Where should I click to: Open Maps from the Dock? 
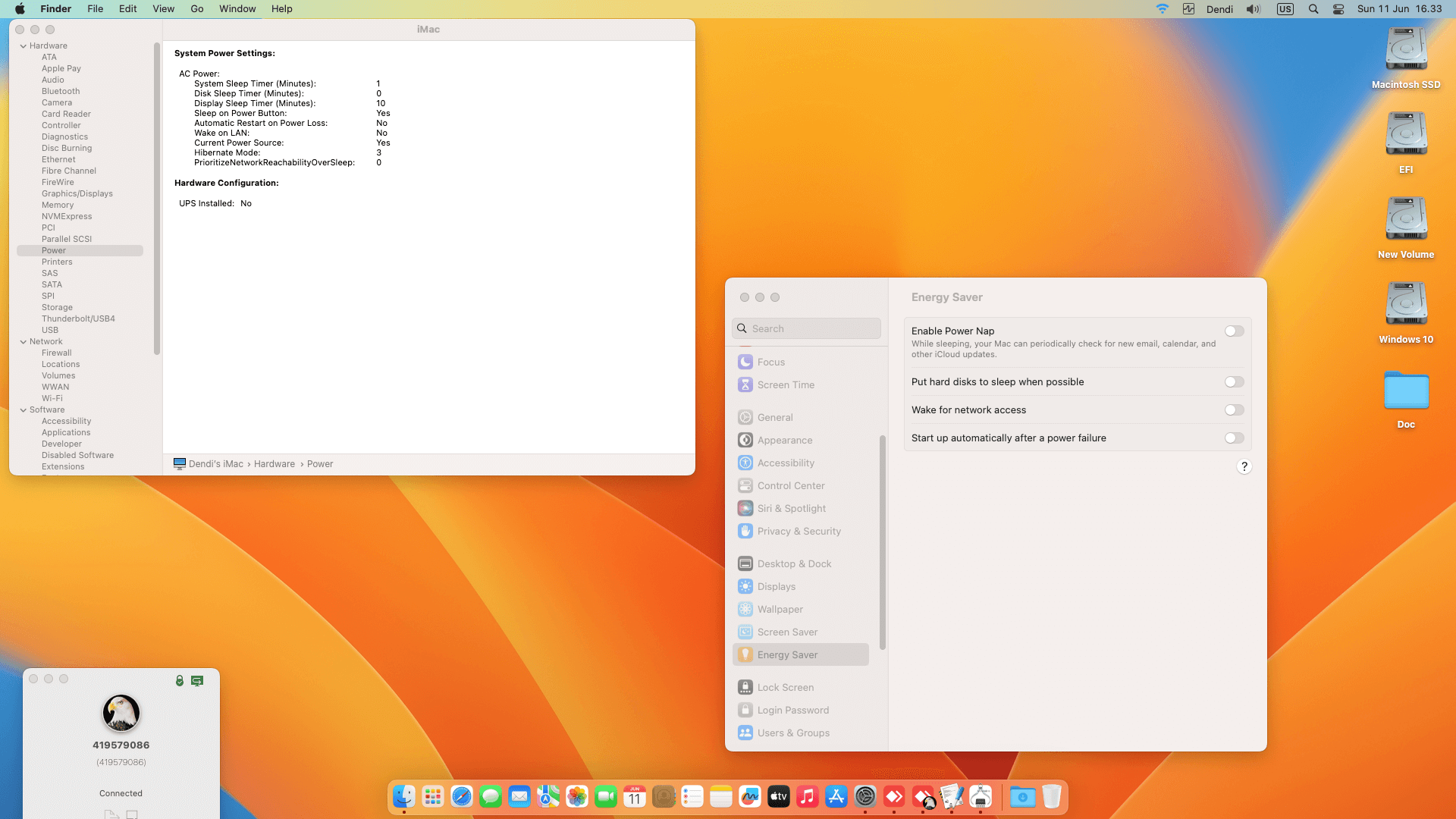(548, 796)
